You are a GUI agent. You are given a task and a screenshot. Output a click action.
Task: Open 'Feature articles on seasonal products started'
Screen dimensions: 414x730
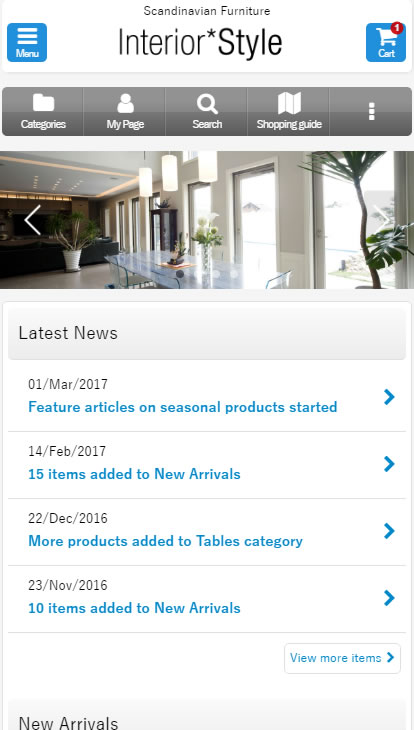click(x=183, y=407)
